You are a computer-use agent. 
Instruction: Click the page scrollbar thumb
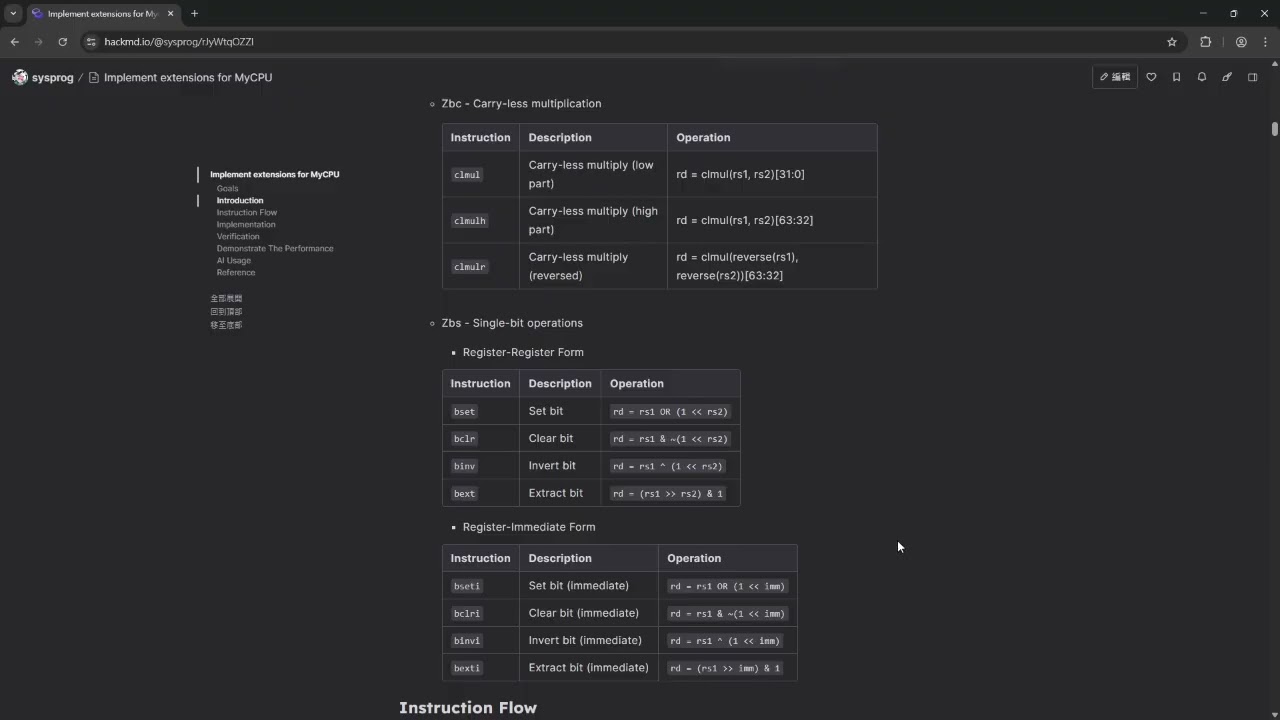[1275, 129]
